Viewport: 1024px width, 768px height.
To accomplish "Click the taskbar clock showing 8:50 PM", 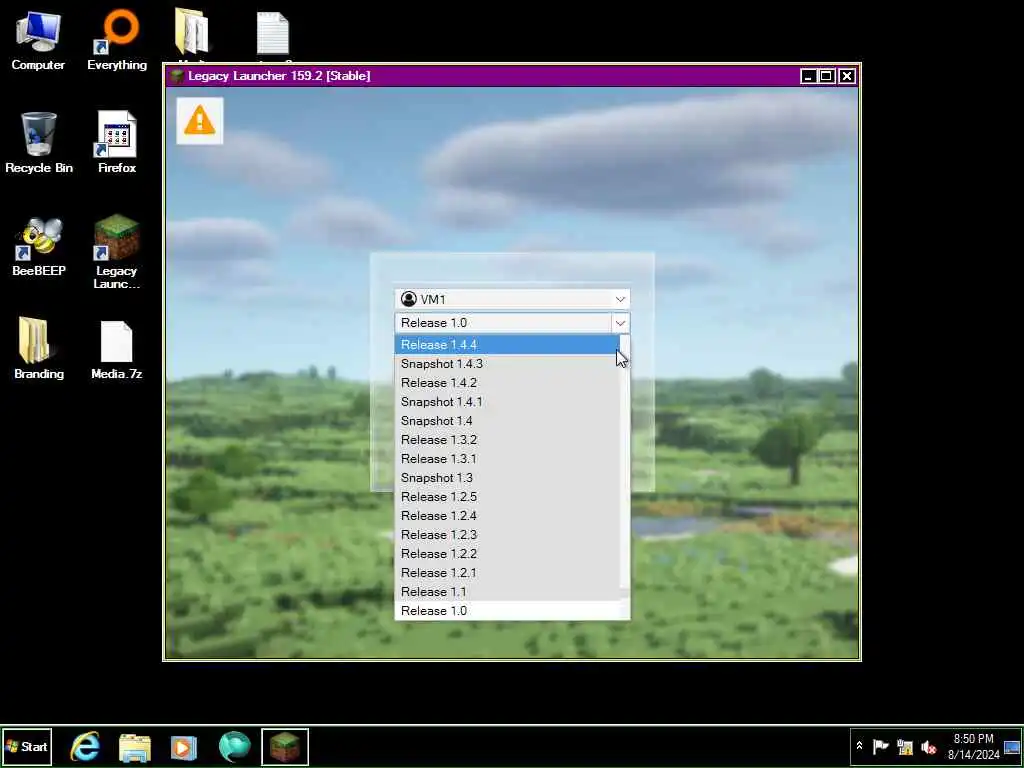I will click(973, 746).
